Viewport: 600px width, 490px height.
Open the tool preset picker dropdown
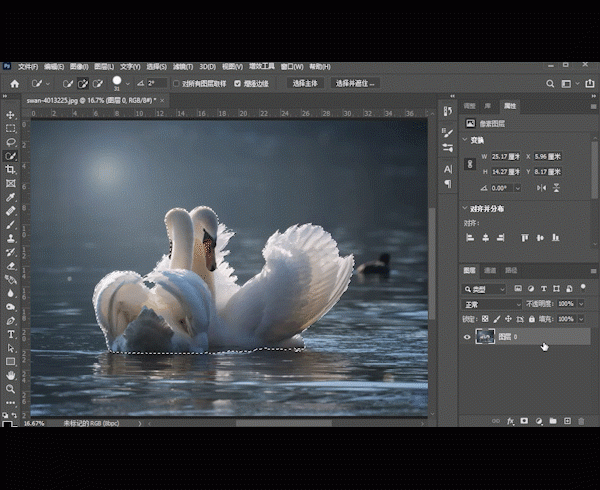click(x=47, y=83)
